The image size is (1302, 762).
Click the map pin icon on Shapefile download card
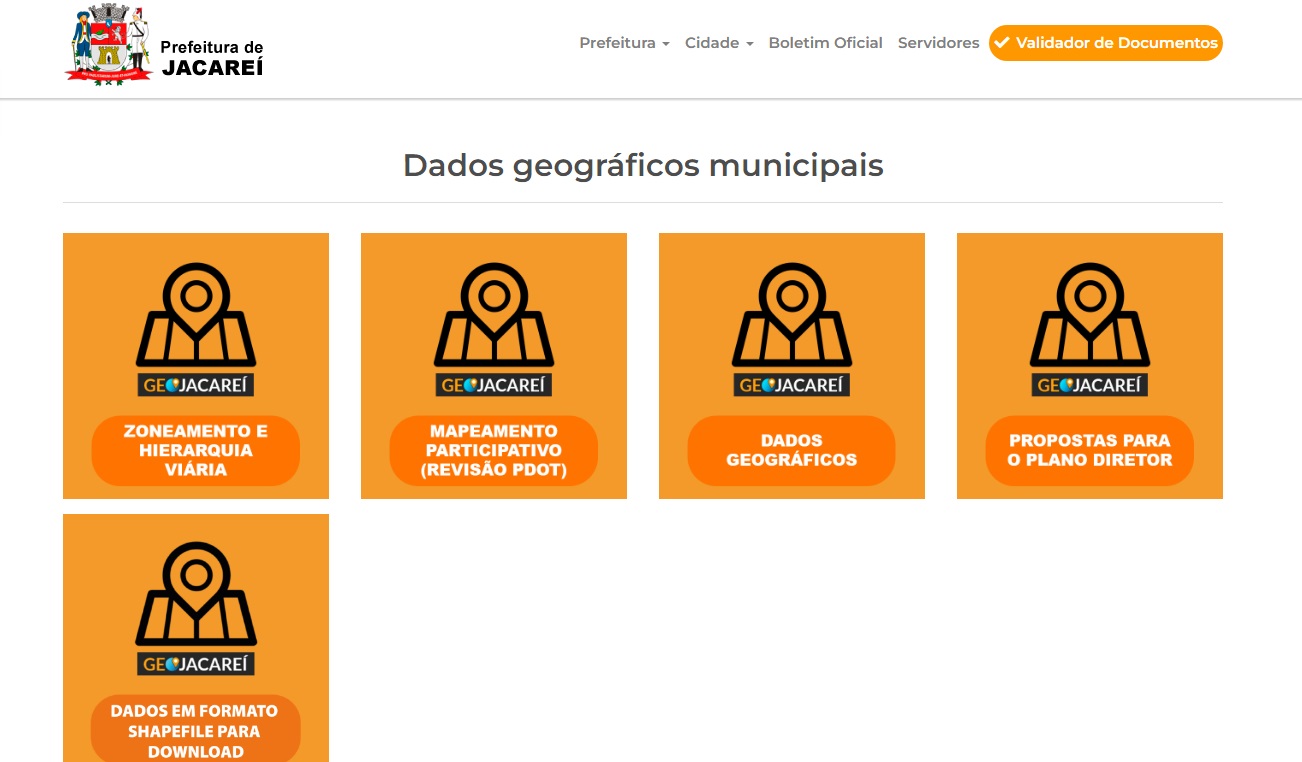tap(196, 595)
